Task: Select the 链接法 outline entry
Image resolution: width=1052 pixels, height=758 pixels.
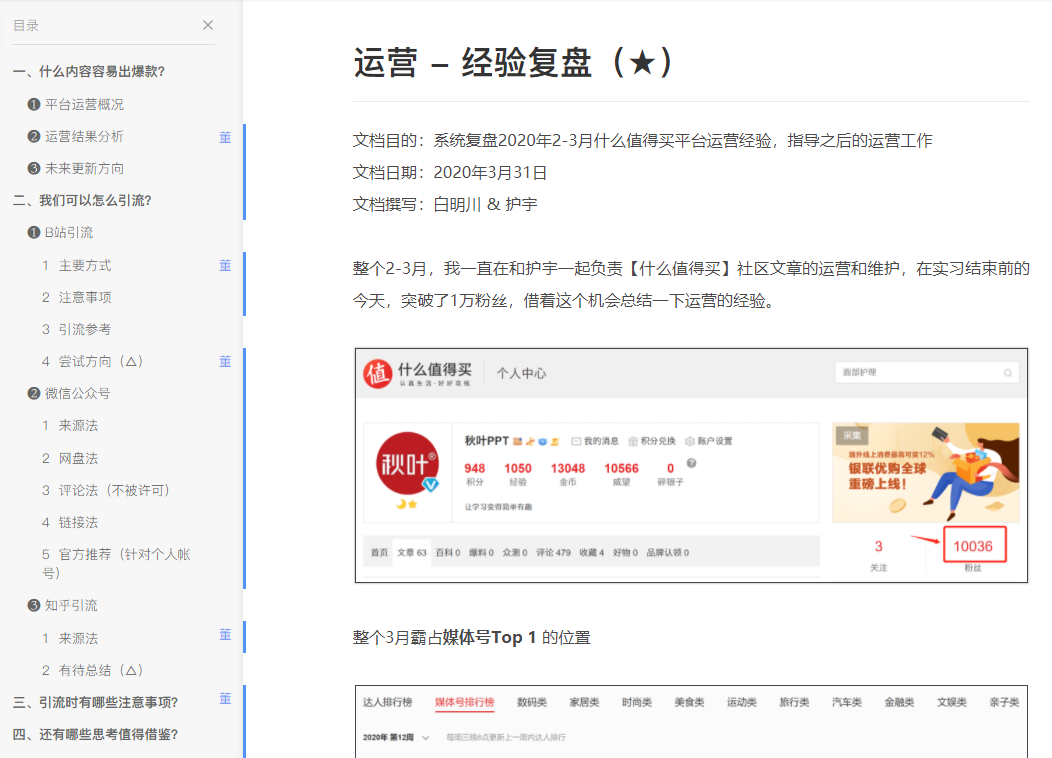Action: pyautogui.click(x=70, y=523)
